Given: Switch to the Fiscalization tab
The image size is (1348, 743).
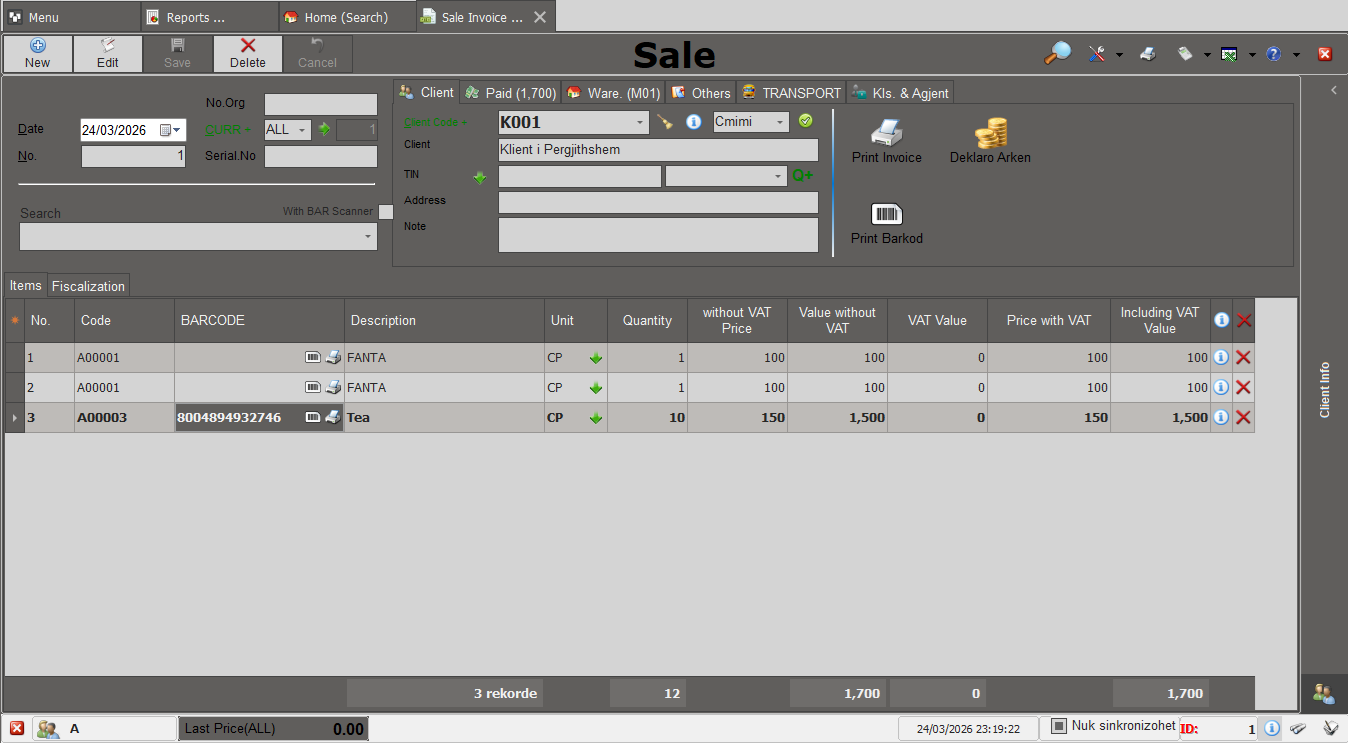Looking at the screenshot, I should pyautogui.click(x=88, y=286).
